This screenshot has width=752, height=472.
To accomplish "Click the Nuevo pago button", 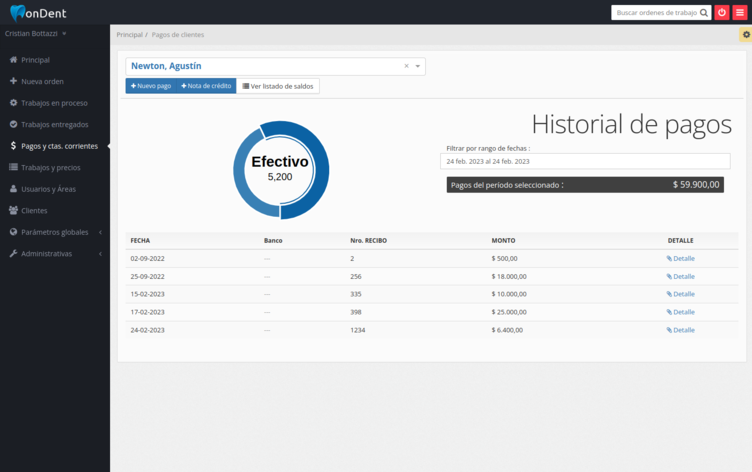I will click(x=150, y=86).
